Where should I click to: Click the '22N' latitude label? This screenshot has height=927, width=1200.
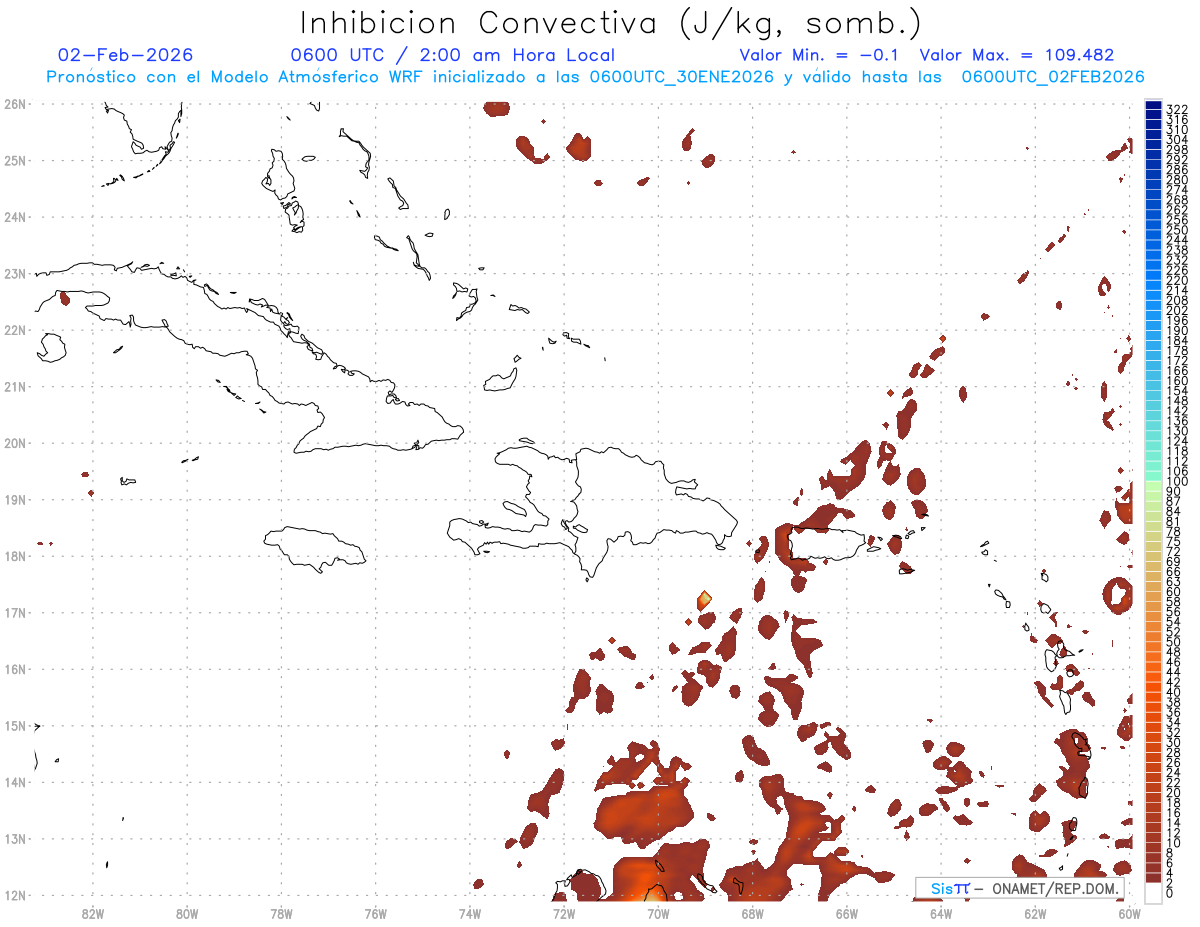(14, 330)
